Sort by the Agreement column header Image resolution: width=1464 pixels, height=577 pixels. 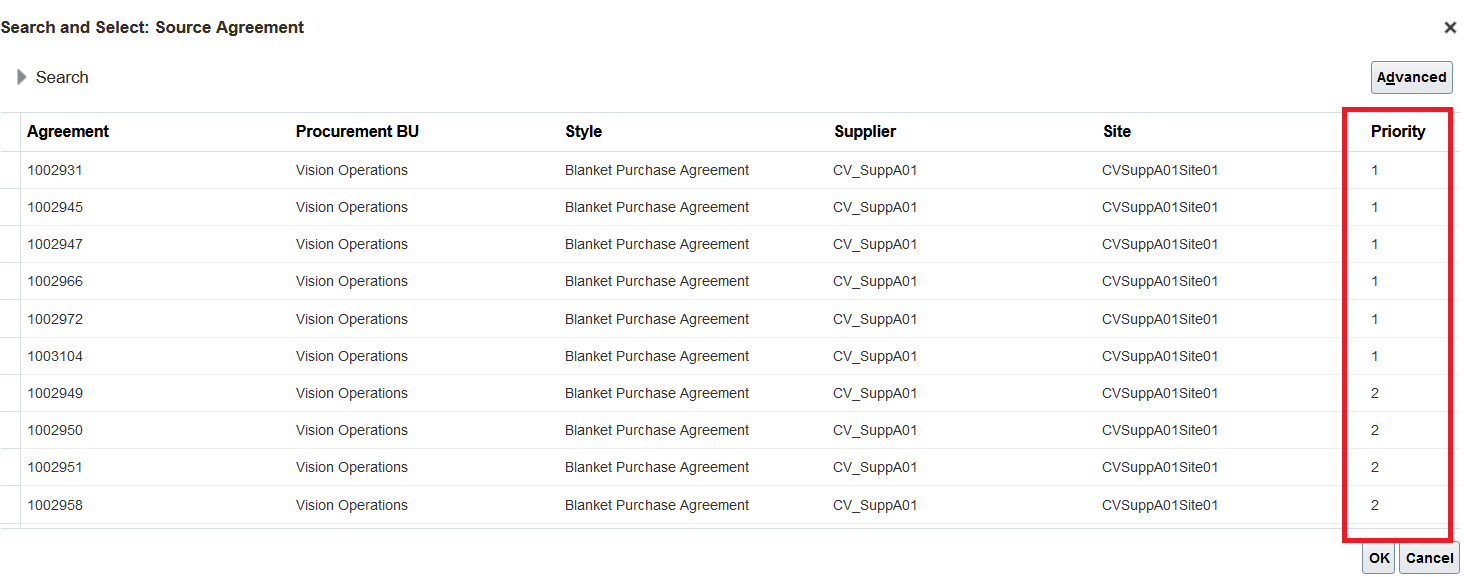68,131
